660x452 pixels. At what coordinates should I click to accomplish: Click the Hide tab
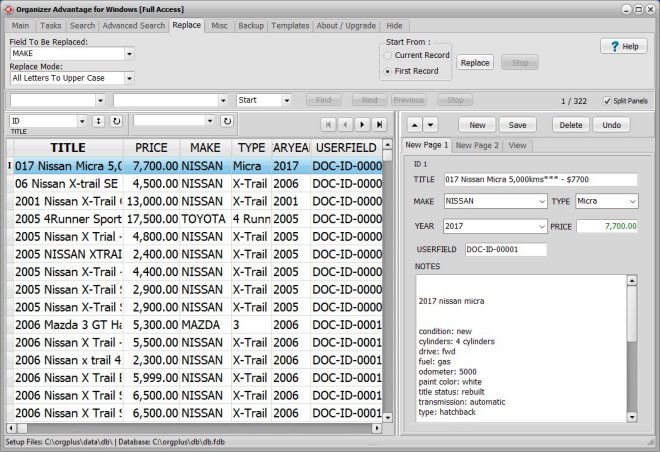coord(394,26)
